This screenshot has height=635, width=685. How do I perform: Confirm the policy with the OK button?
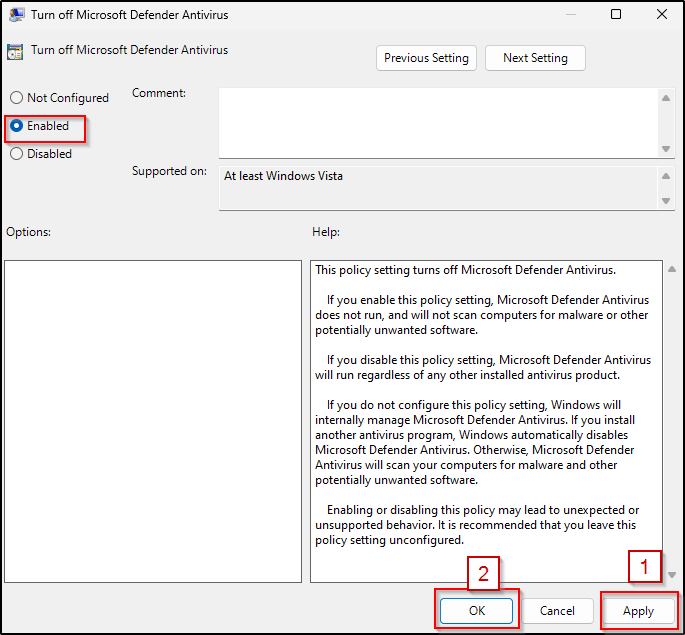tap(476, 611)
